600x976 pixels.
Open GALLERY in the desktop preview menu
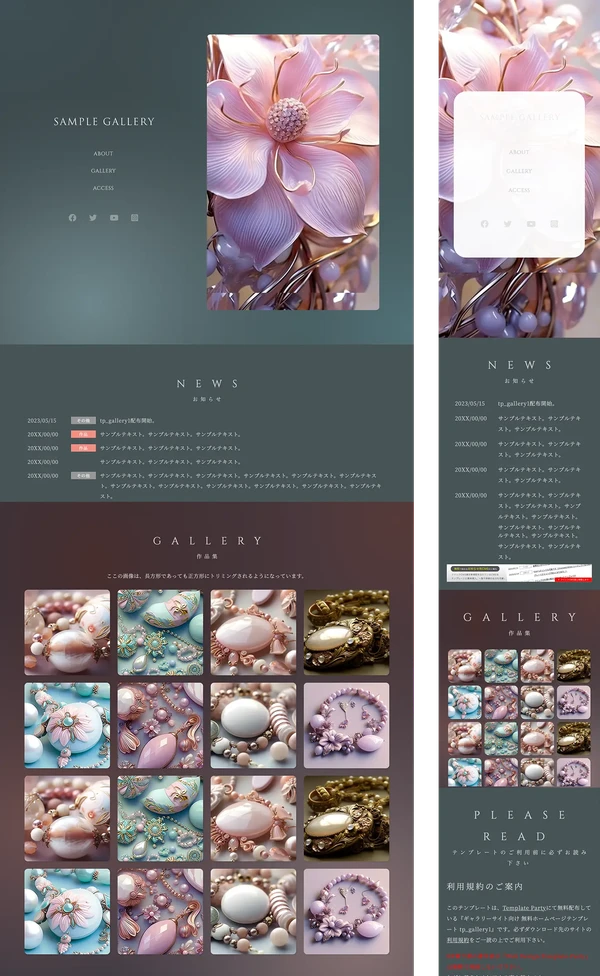(x=103, y=171)
